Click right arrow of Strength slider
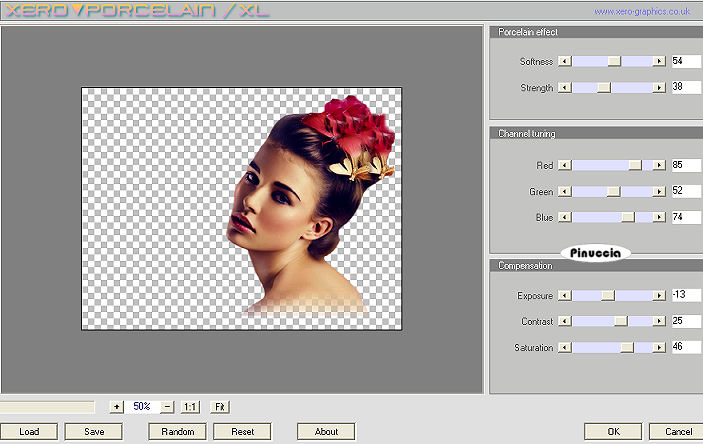The image size is (703, 444). click(x=658, y=88)
